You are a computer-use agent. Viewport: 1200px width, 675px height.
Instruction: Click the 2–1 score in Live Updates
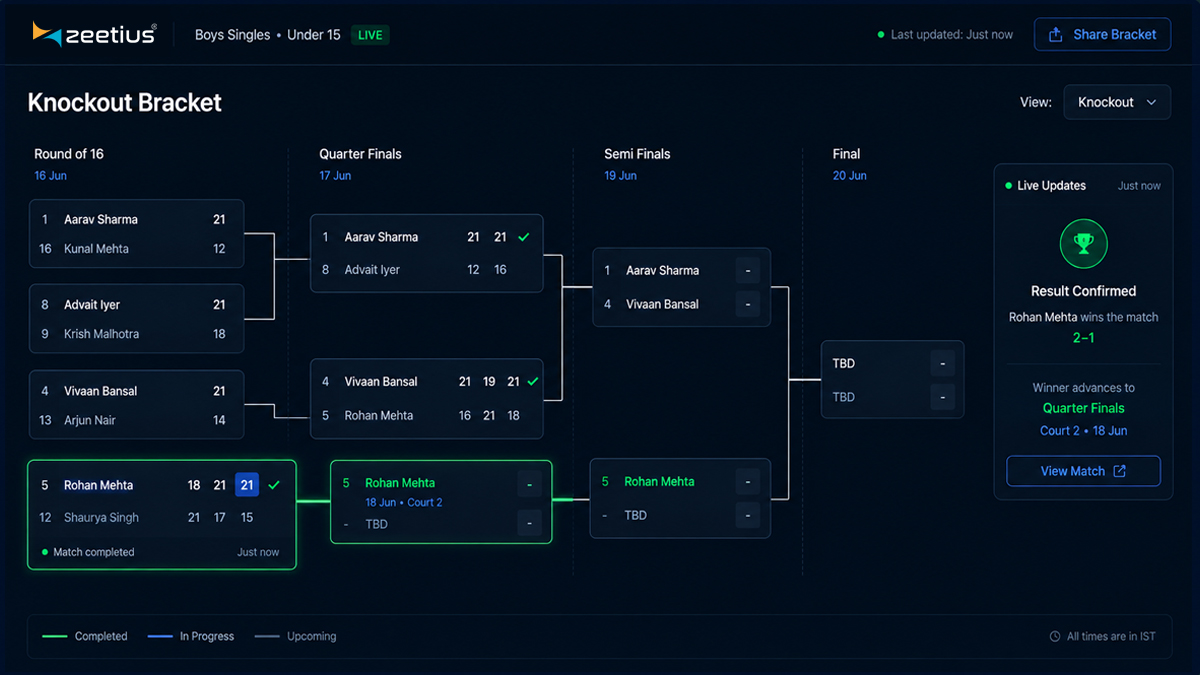tap(1083, 338)
